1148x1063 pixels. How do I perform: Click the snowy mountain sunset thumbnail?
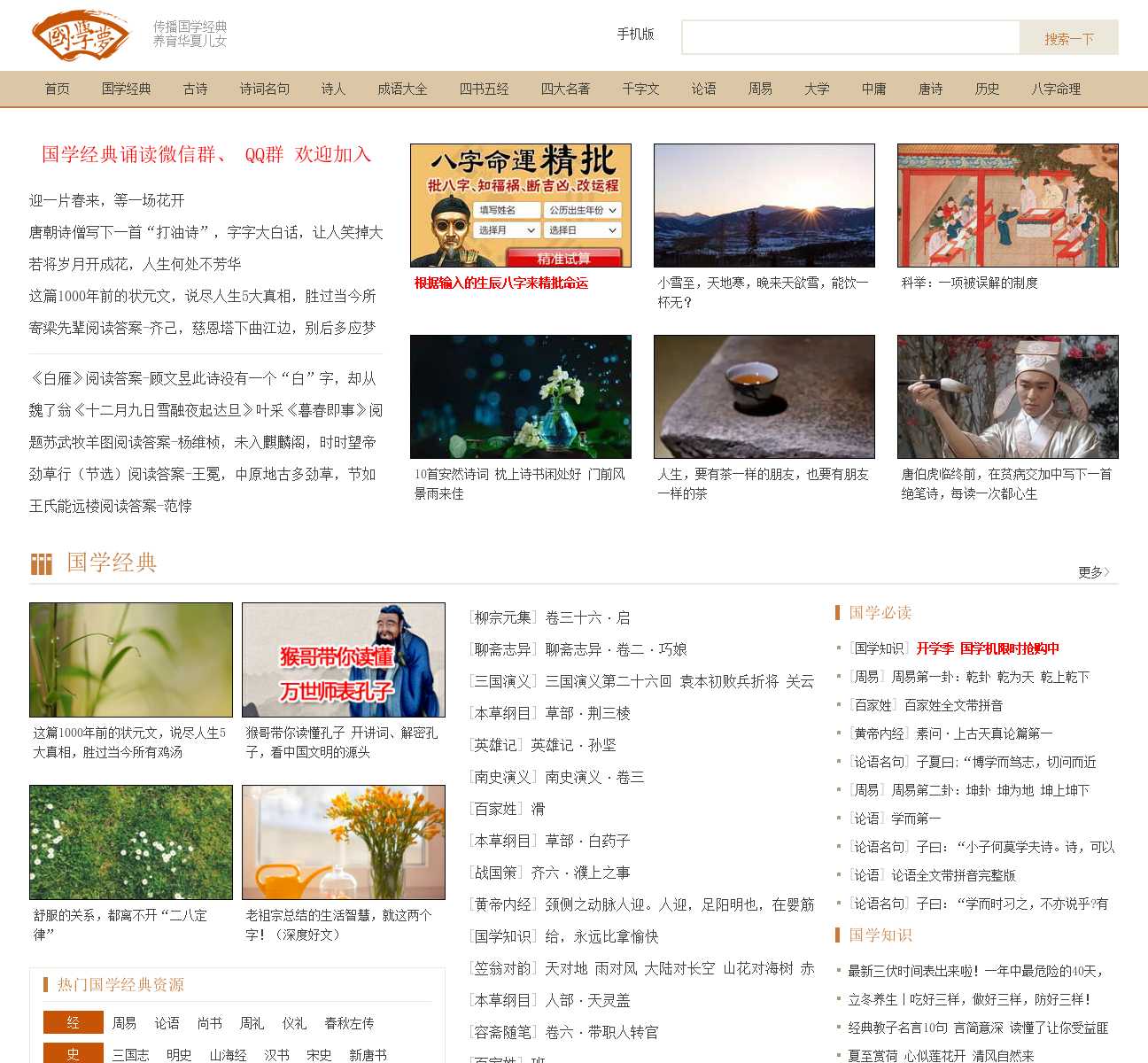point(764,206)
